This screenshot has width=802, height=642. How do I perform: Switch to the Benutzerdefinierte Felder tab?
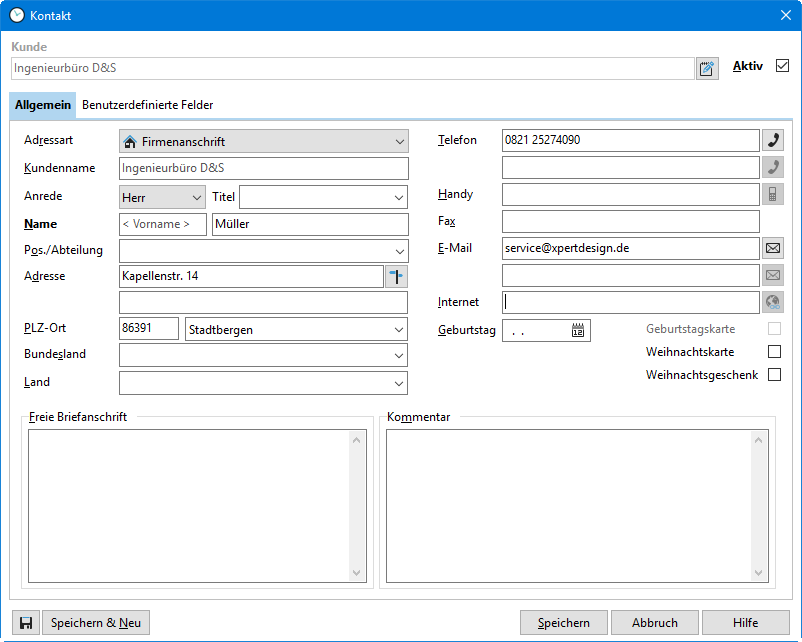[147, 105]
